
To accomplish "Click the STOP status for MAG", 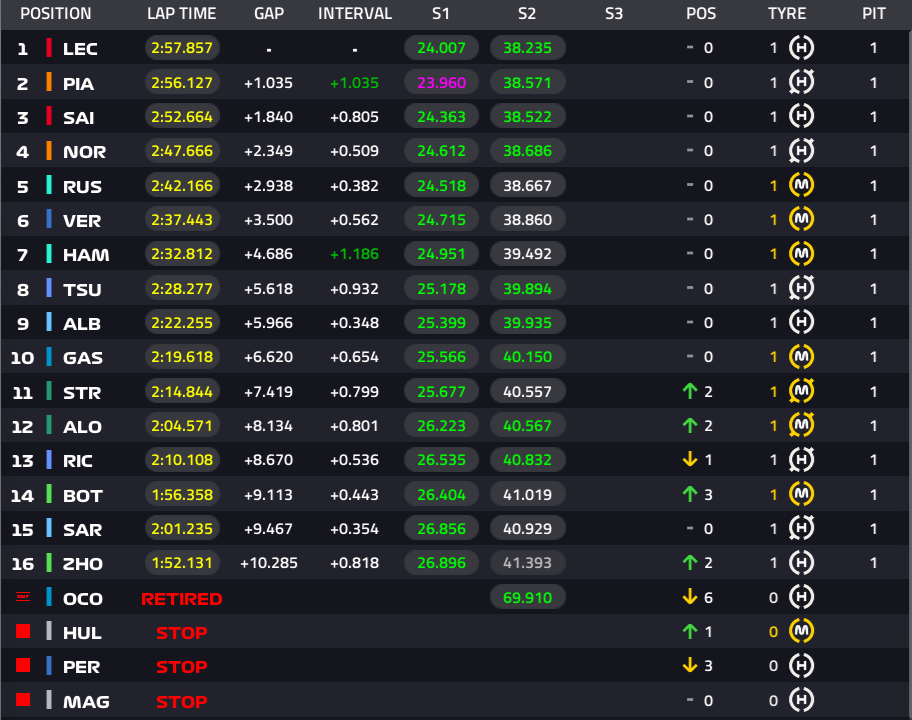I will point(181,701).
